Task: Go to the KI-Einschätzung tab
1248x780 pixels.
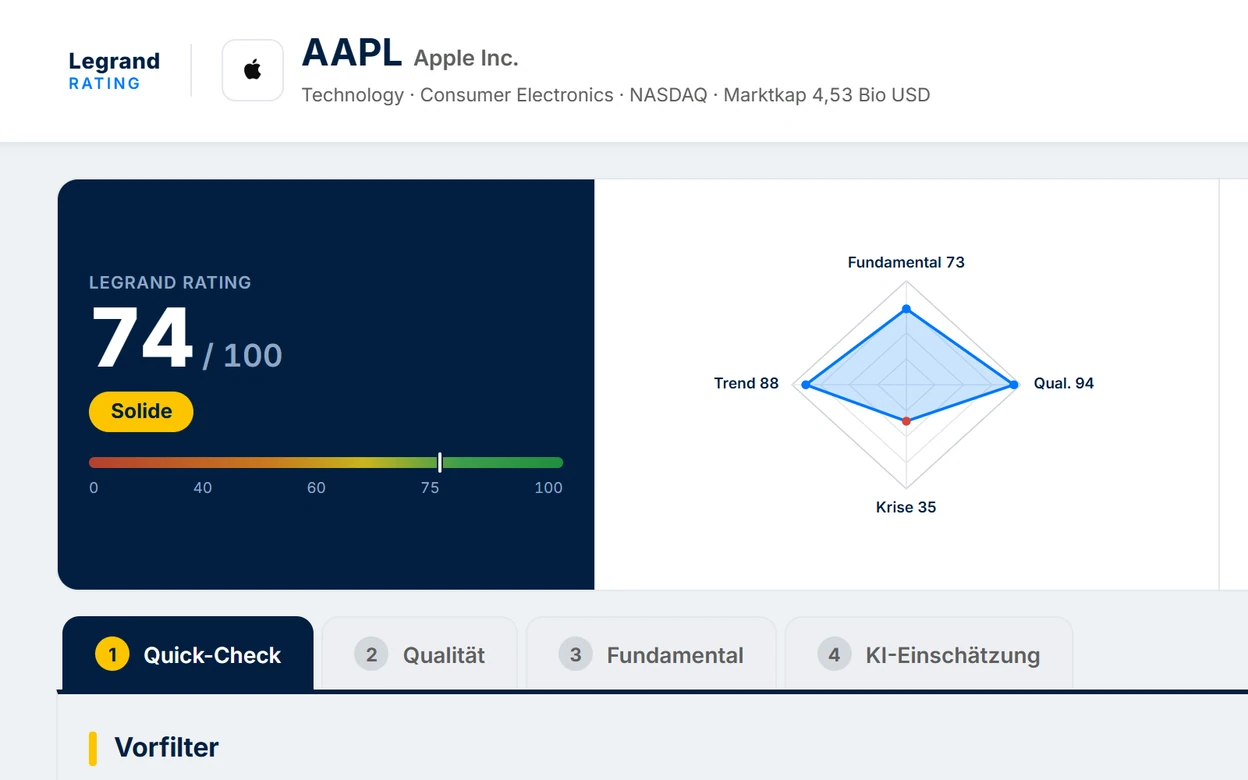Action: [x=929, y=654]
